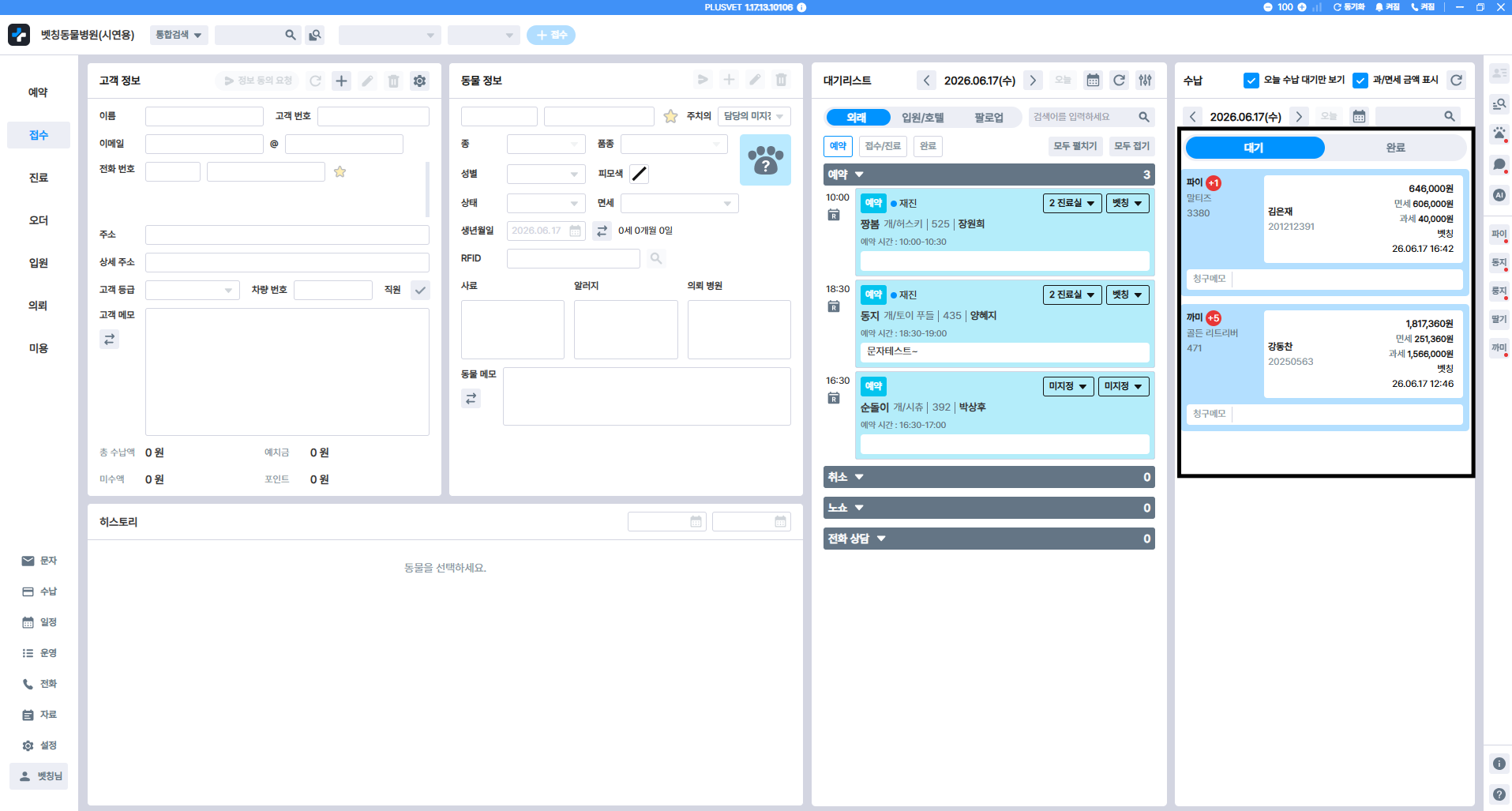The height and width of the screenshot is (811, 1512).
Task: Open the 성별 dropdown
Action: [546, 174]
